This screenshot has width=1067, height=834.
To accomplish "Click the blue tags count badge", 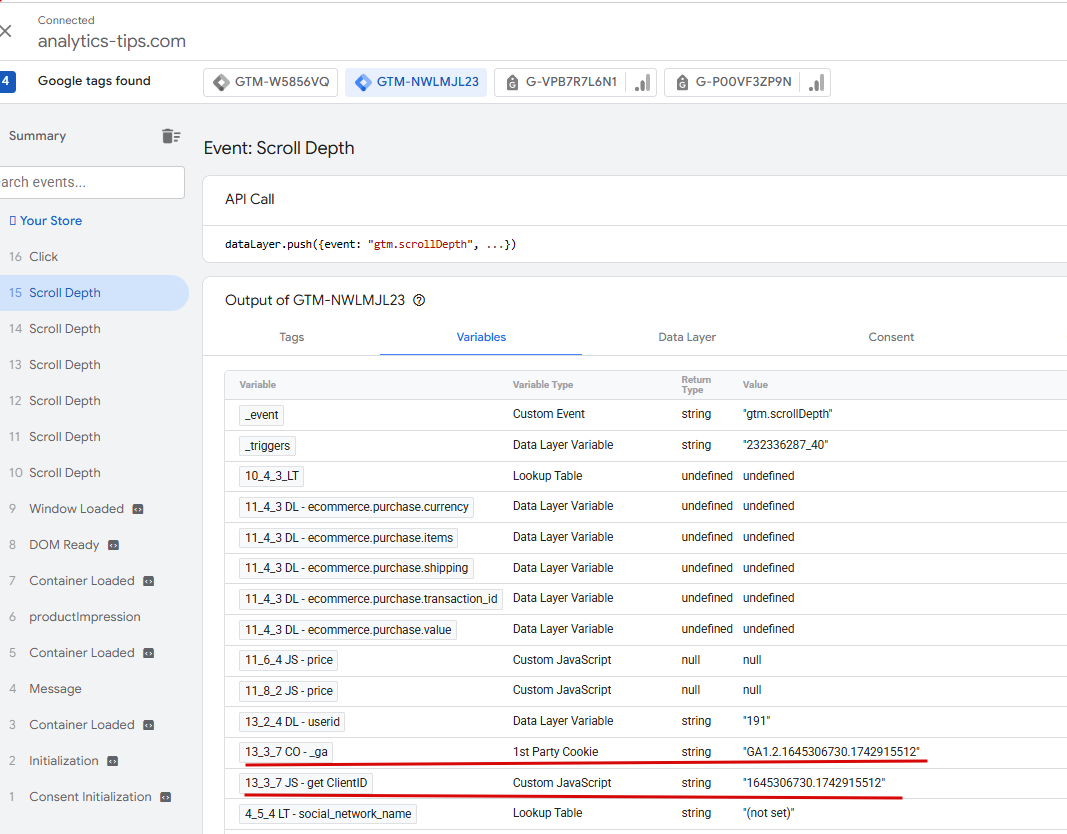I will coord(7,82).
